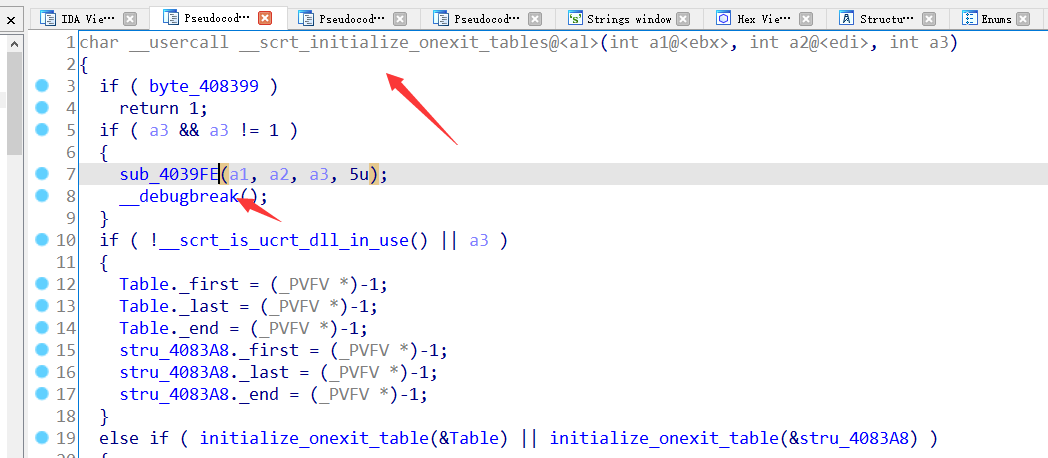1048x458 pixels.
Task: Click initialize_onexit_table call with &stru_4083A8
Action: point(739,439)
